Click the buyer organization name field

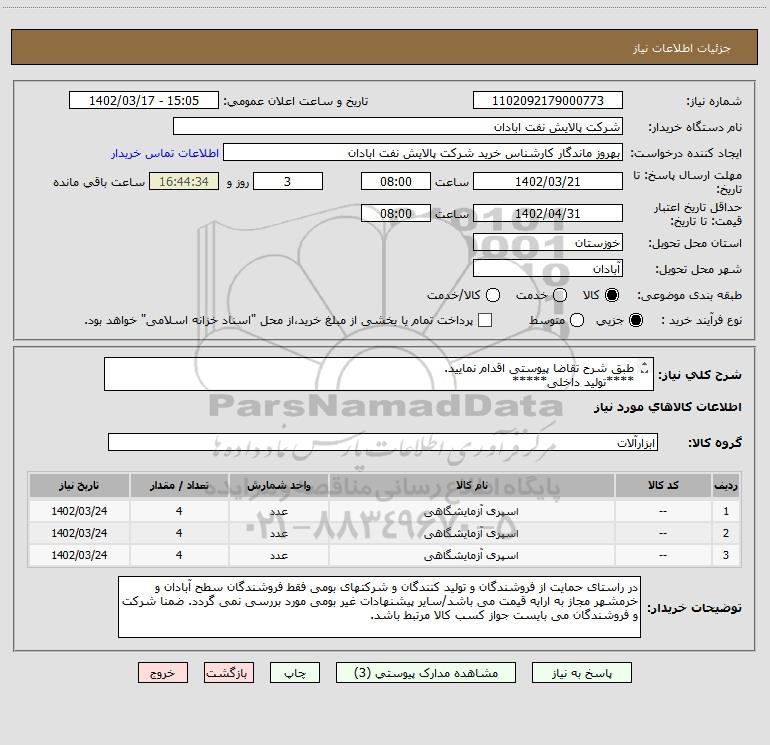point(398,127)
